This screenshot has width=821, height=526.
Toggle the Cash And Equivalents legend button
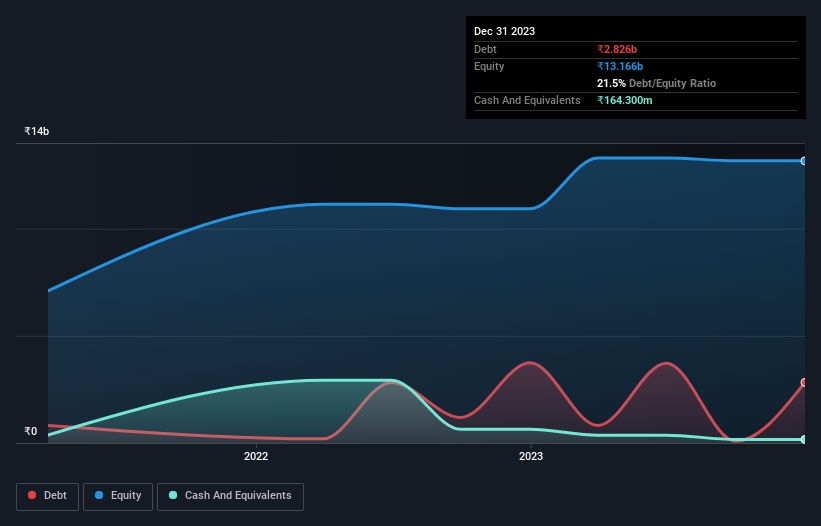click(x=230, y=496)
